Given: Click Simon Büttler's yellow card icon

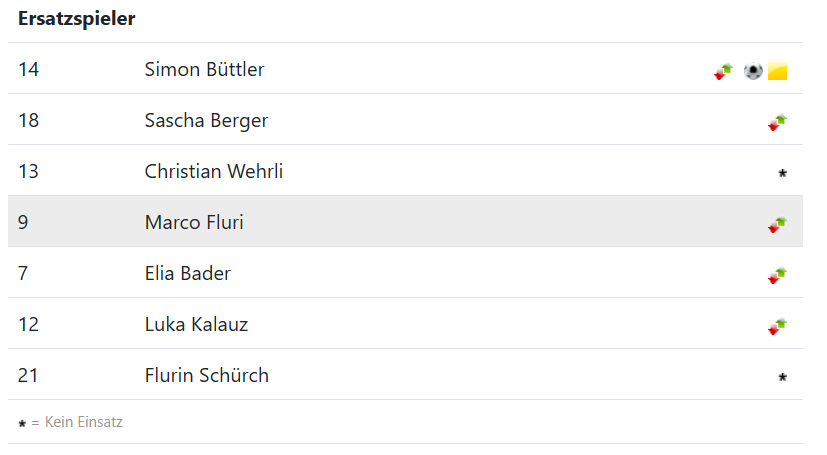Looking at the screenshot, I should pyautogui.click(x=778, y=71).
